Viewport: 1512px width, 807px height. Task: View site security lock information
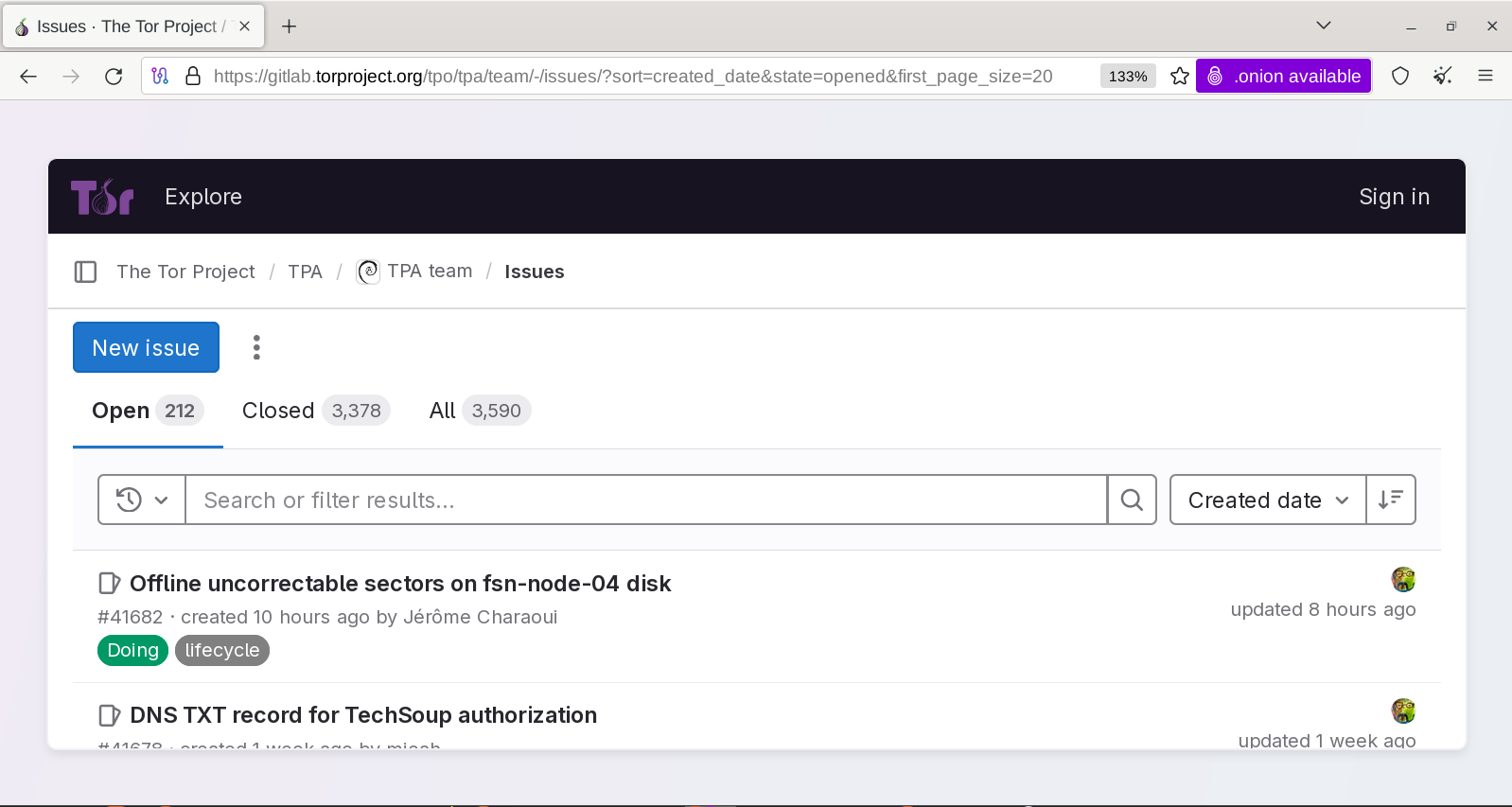[x=193, y=76]
